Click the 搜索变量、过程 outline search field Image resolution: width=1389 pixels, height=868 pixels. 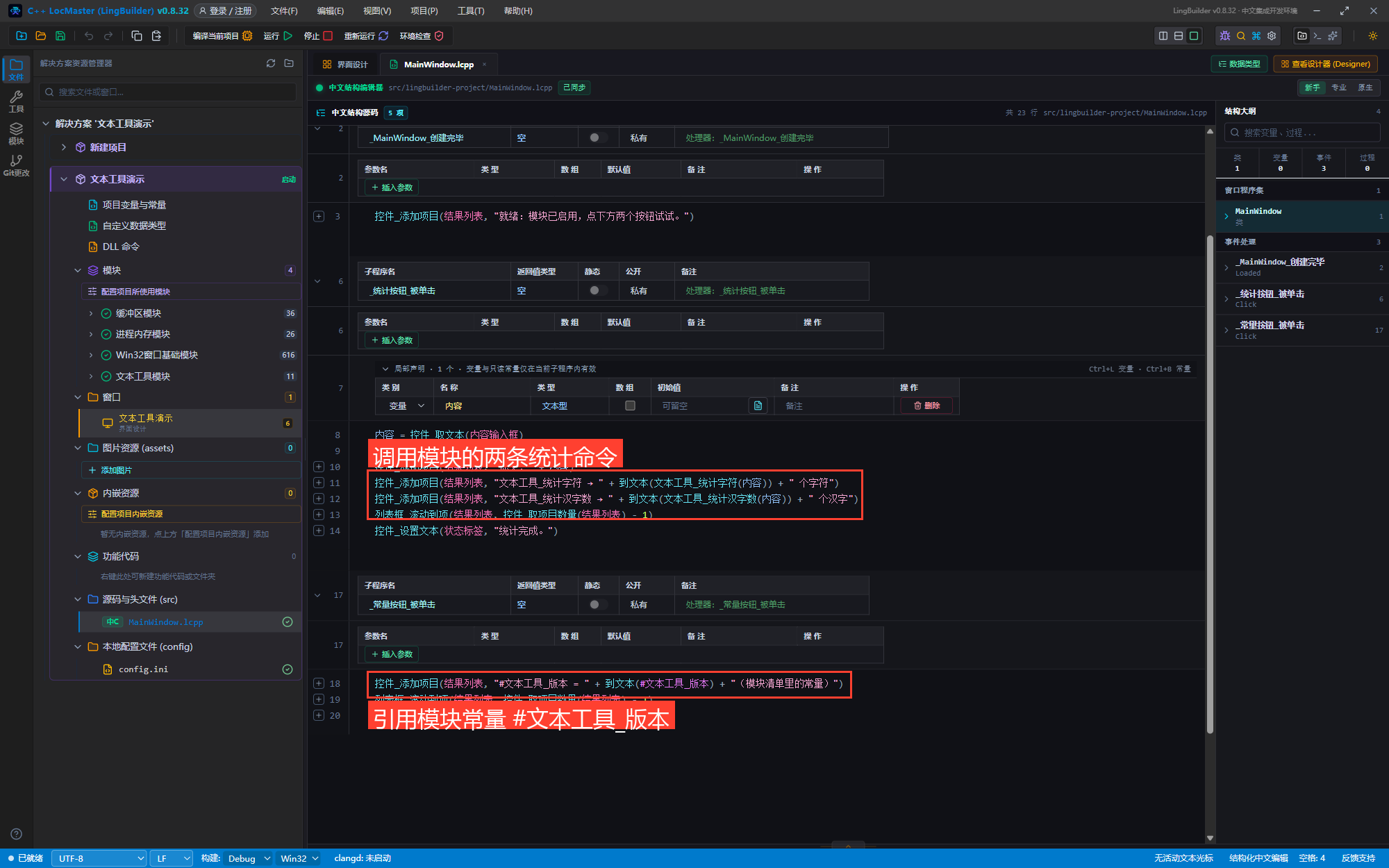click(x=1302, y=133)
